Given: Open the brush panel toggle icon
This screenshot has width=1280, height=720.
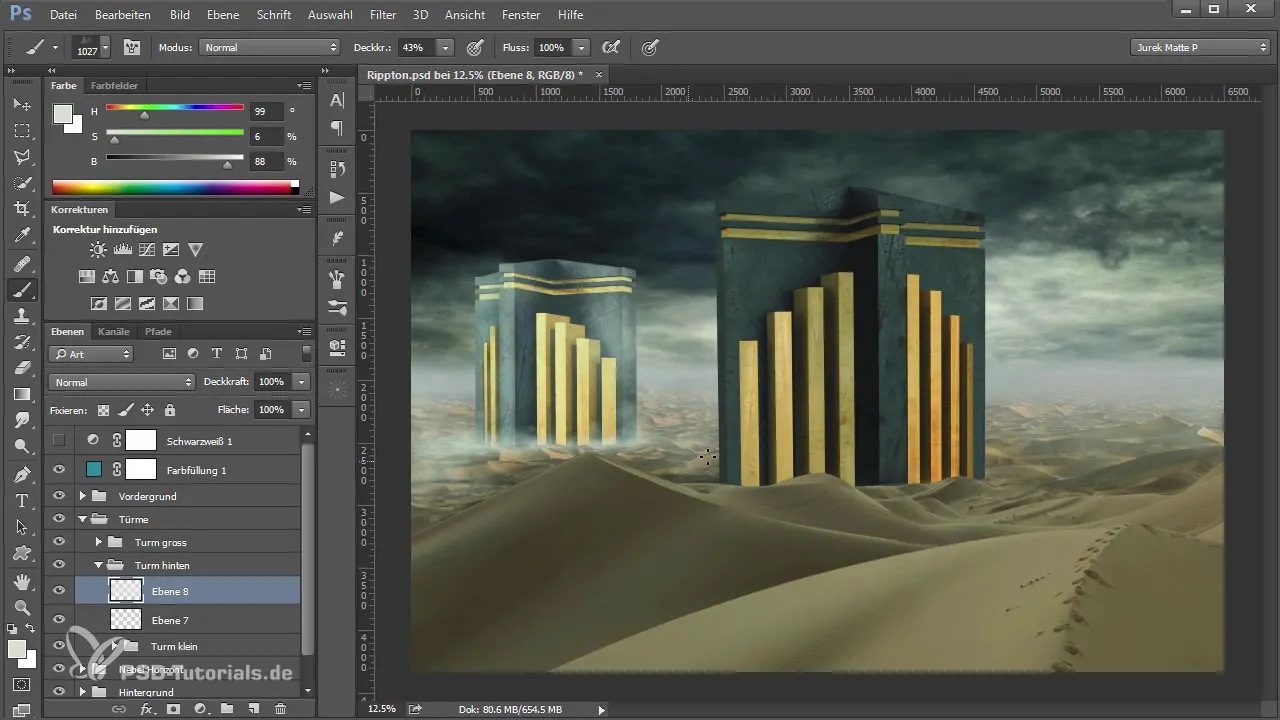Looking at the screenshot, I should [131, 47].
